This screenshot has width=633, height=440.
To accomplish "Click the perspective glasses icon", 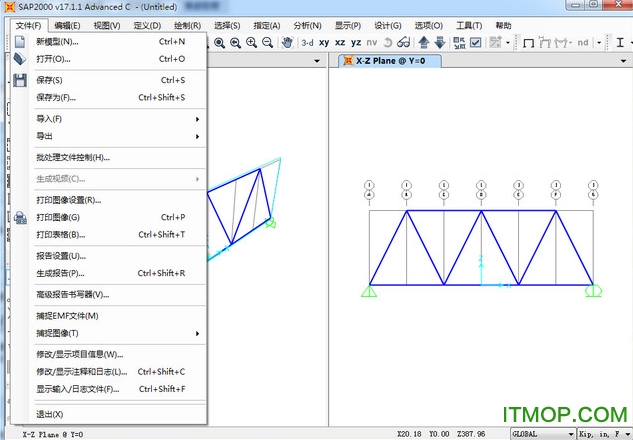I will point(403,43).
